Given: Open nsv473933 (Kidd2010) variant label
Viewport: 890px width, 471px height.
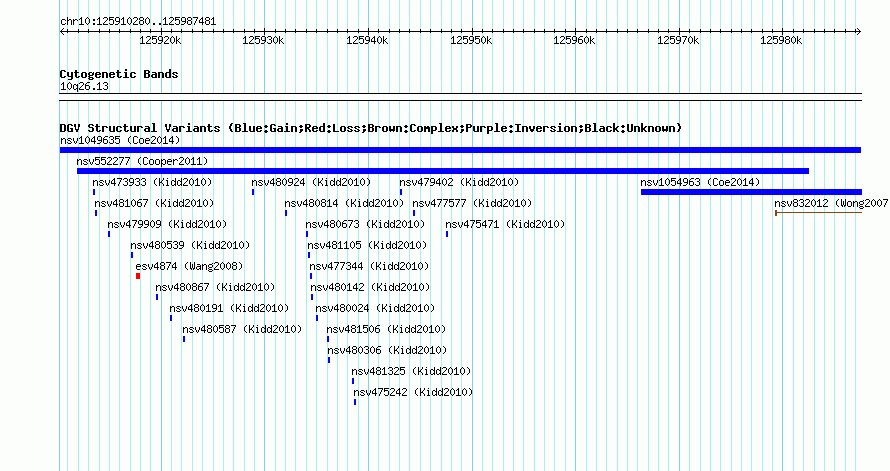Looking at the screenshot, I should 152,182.
